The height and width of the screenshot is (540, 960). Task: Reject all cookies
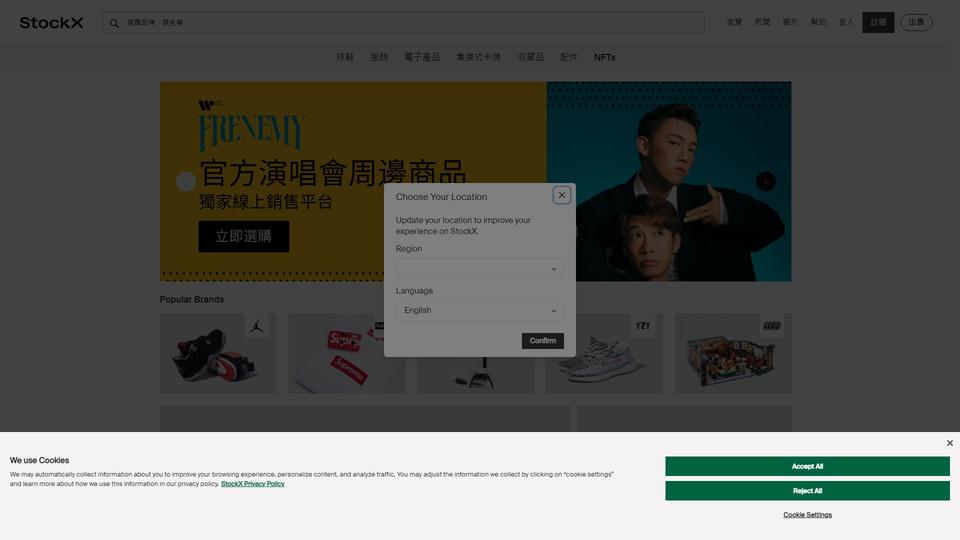pos(807,490)
